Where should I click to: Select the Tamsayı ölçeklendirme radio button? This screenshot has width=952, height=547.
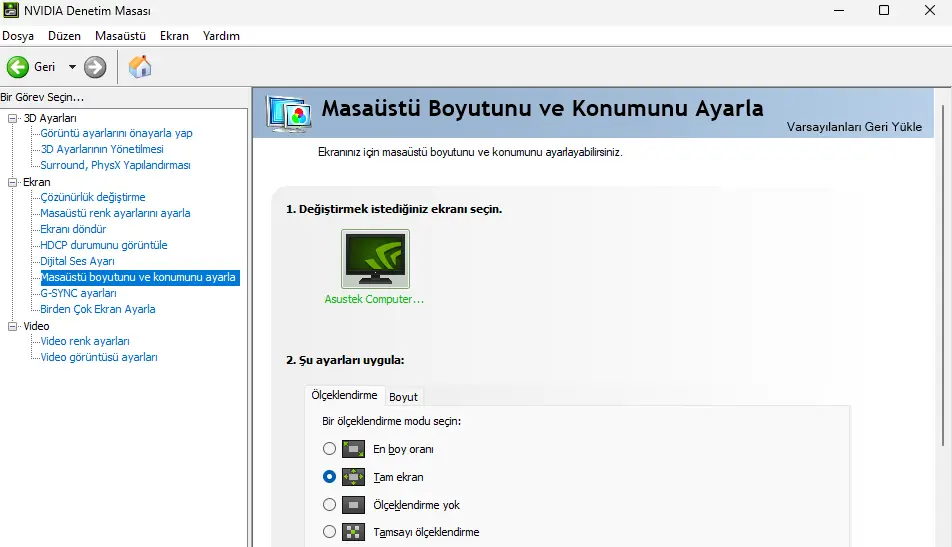(329, 532)
